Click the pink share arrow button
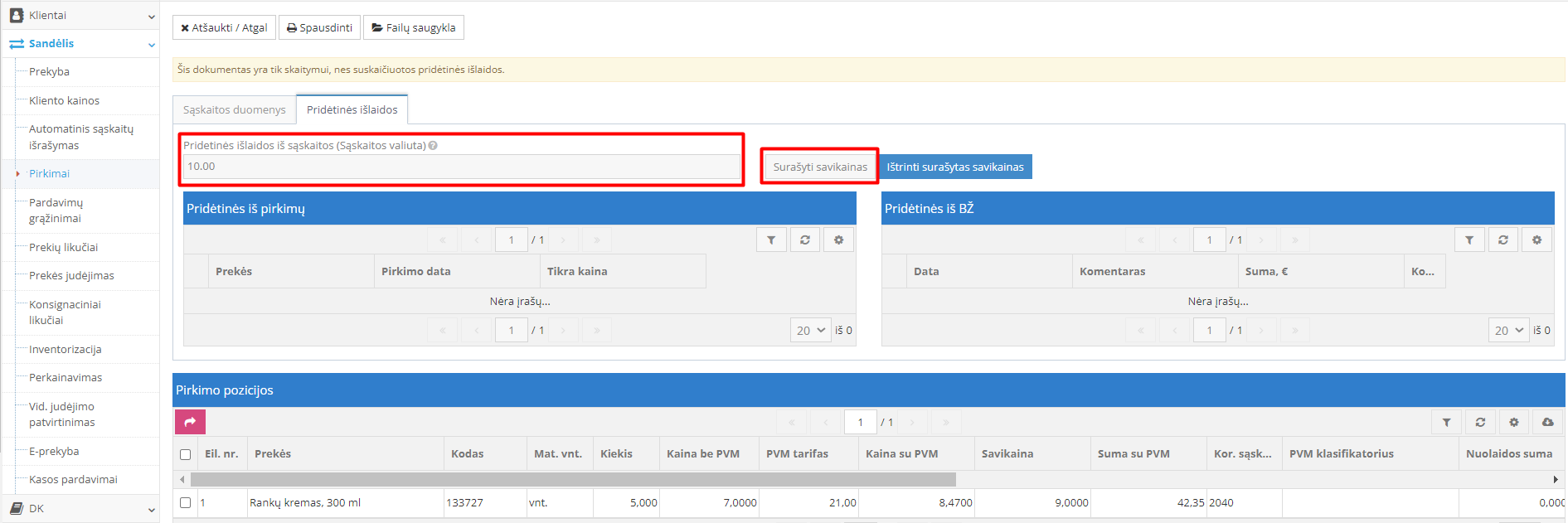Viewport: 1568px width, 523px height. click(x=190, y=422)
